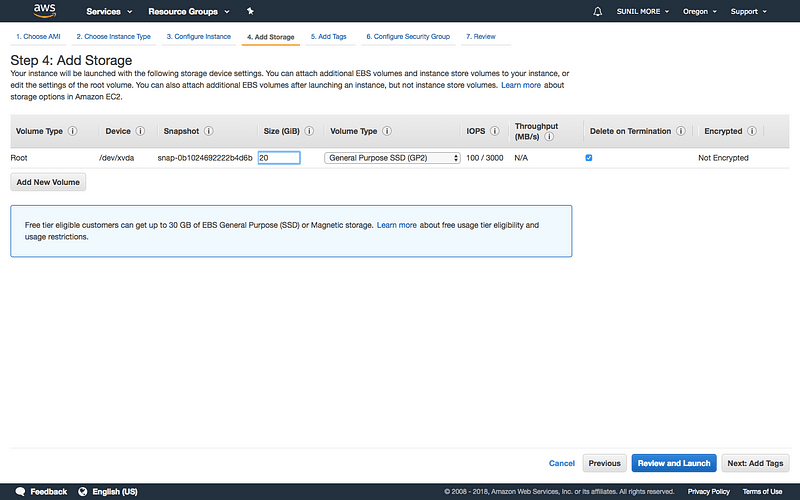The width and height of the screenshot is (800, 500).
Task: Click the Feedback speech bubble icon
Action: pos(20,491)
